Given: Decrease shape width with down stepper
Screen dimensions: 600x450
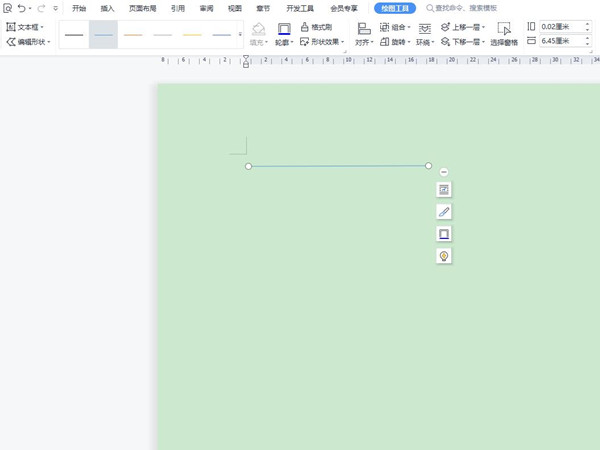Looking at the screenshot, I should pos(587,44).
